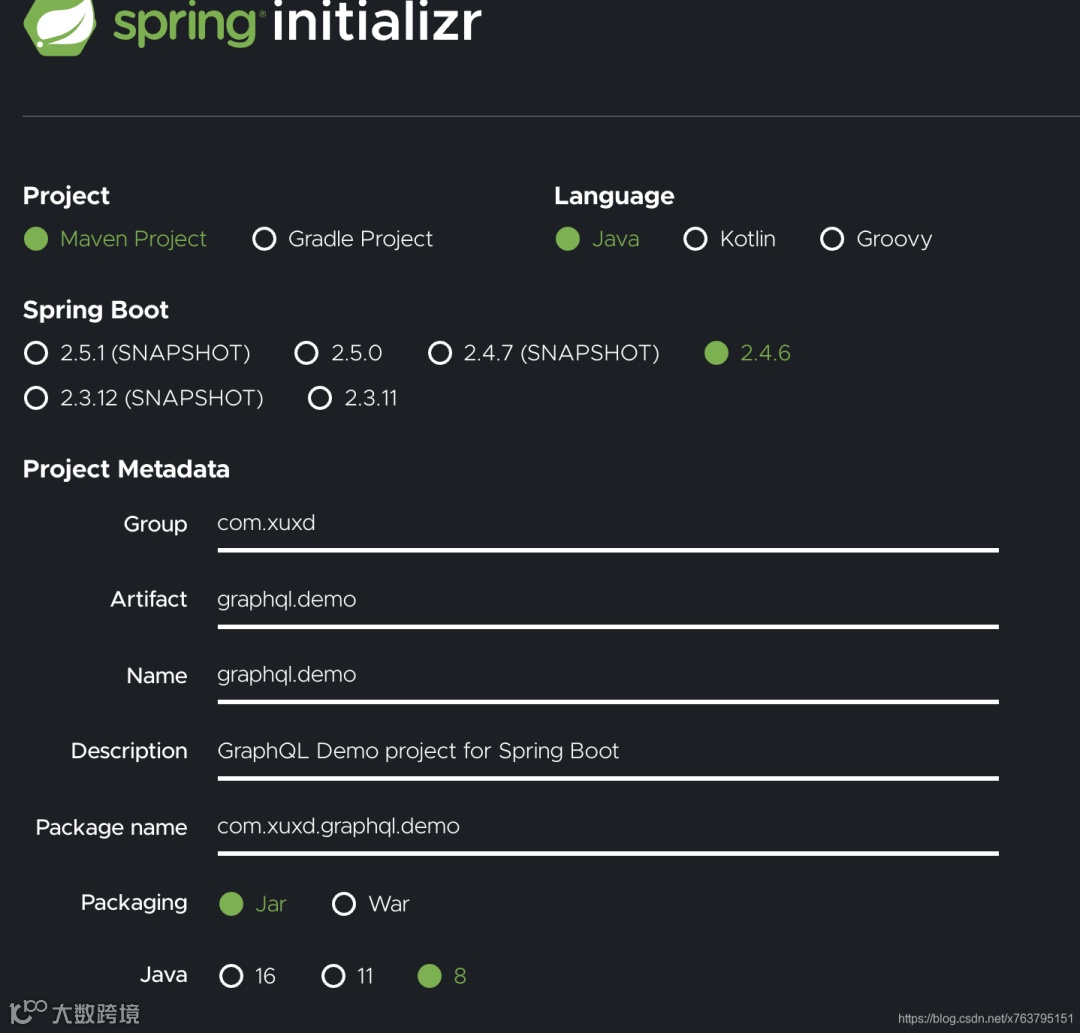
Task: Pick Spring Boot 2.5.1 (SNAPSHOT) version
Action: pyautogui.click(x=36, y=353)
